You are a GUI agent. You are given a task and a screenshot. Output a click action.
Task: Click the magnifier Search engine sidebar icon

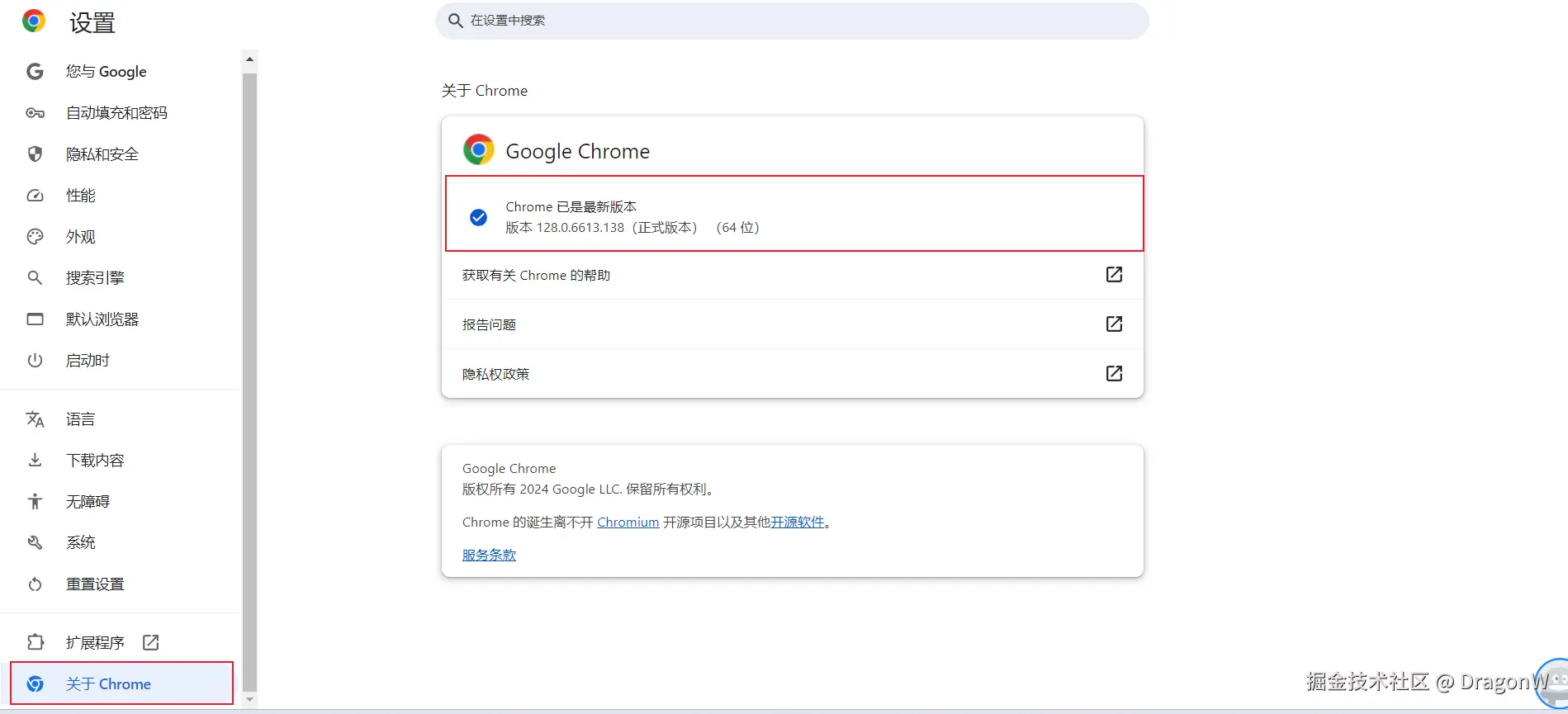pyautogui.click(x=35, y=278)
